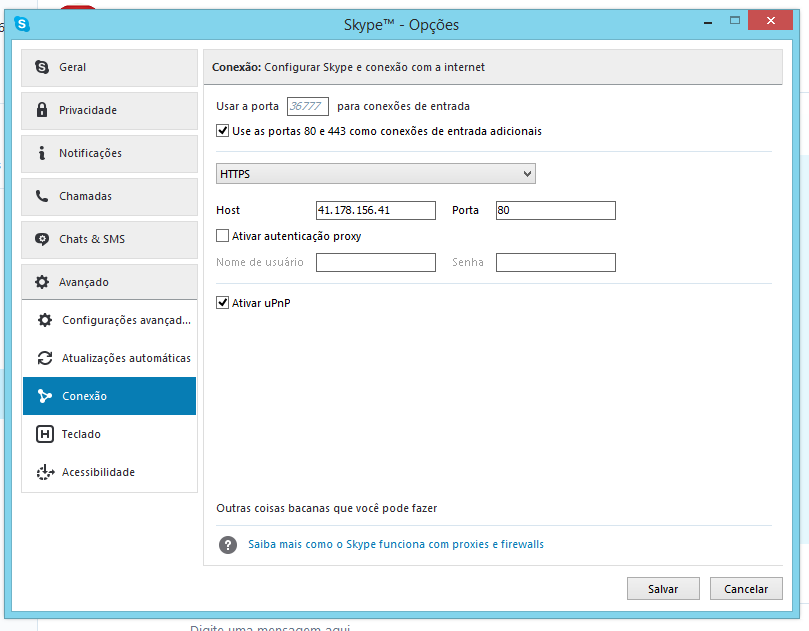This screenshot has width=809, height=631.
Task: Open the HTTPS proxy type dropdown
Action: [376, 173]
